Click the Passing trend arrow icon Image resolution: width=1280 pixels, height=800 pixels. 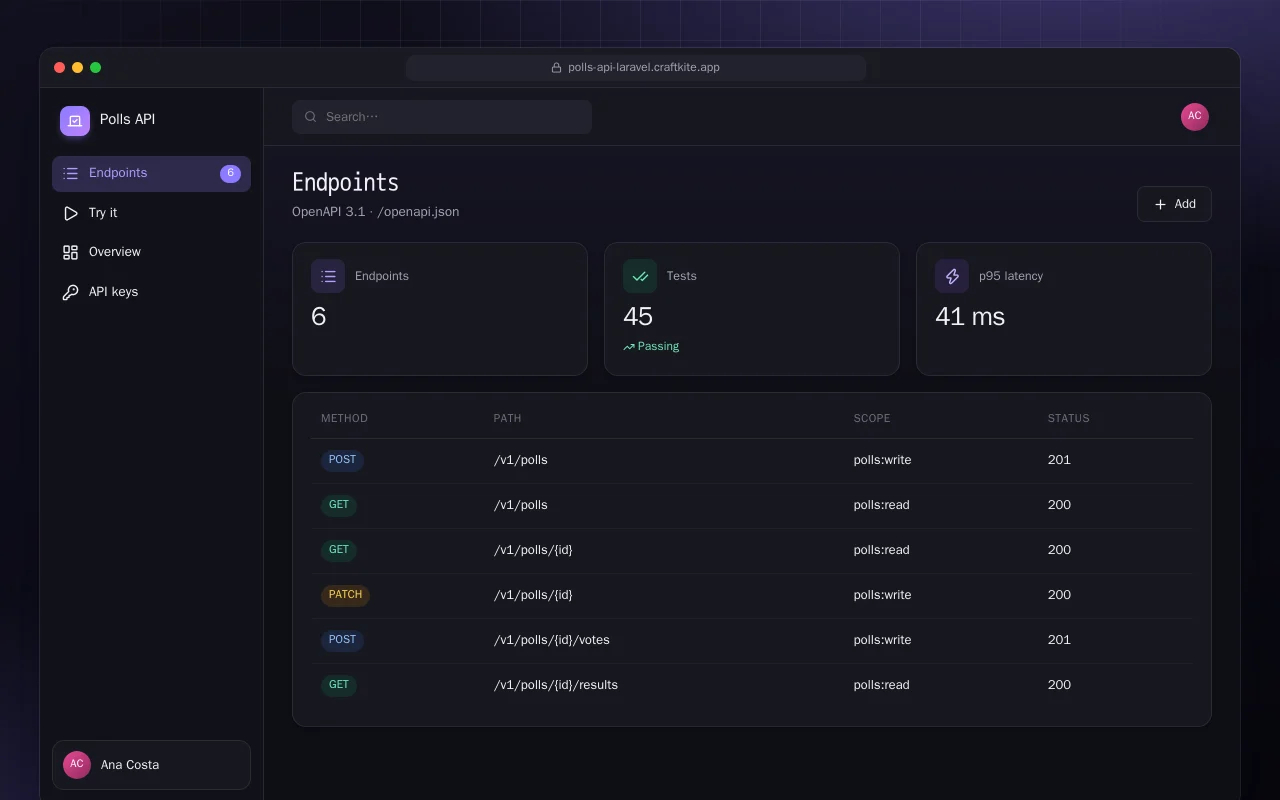[629, 347]
